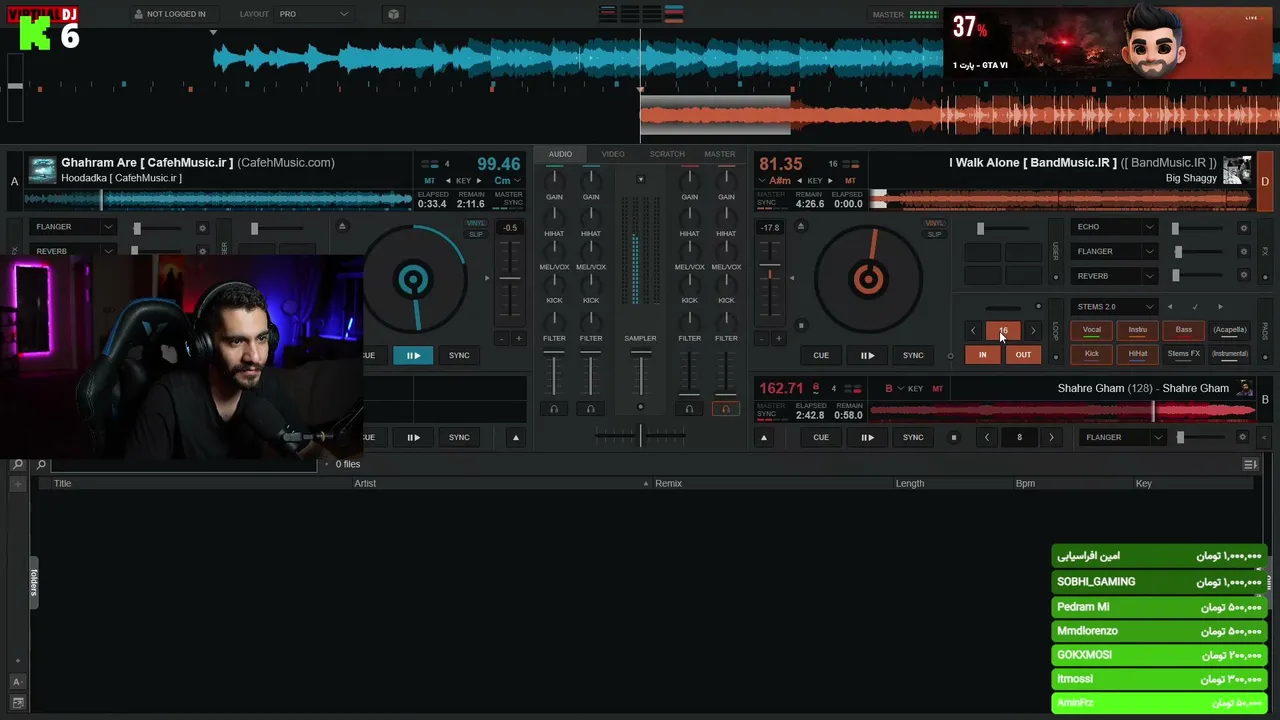Open browser options icon at right of file bar
Viewport: 1280px width, 720px height.
1250,464
